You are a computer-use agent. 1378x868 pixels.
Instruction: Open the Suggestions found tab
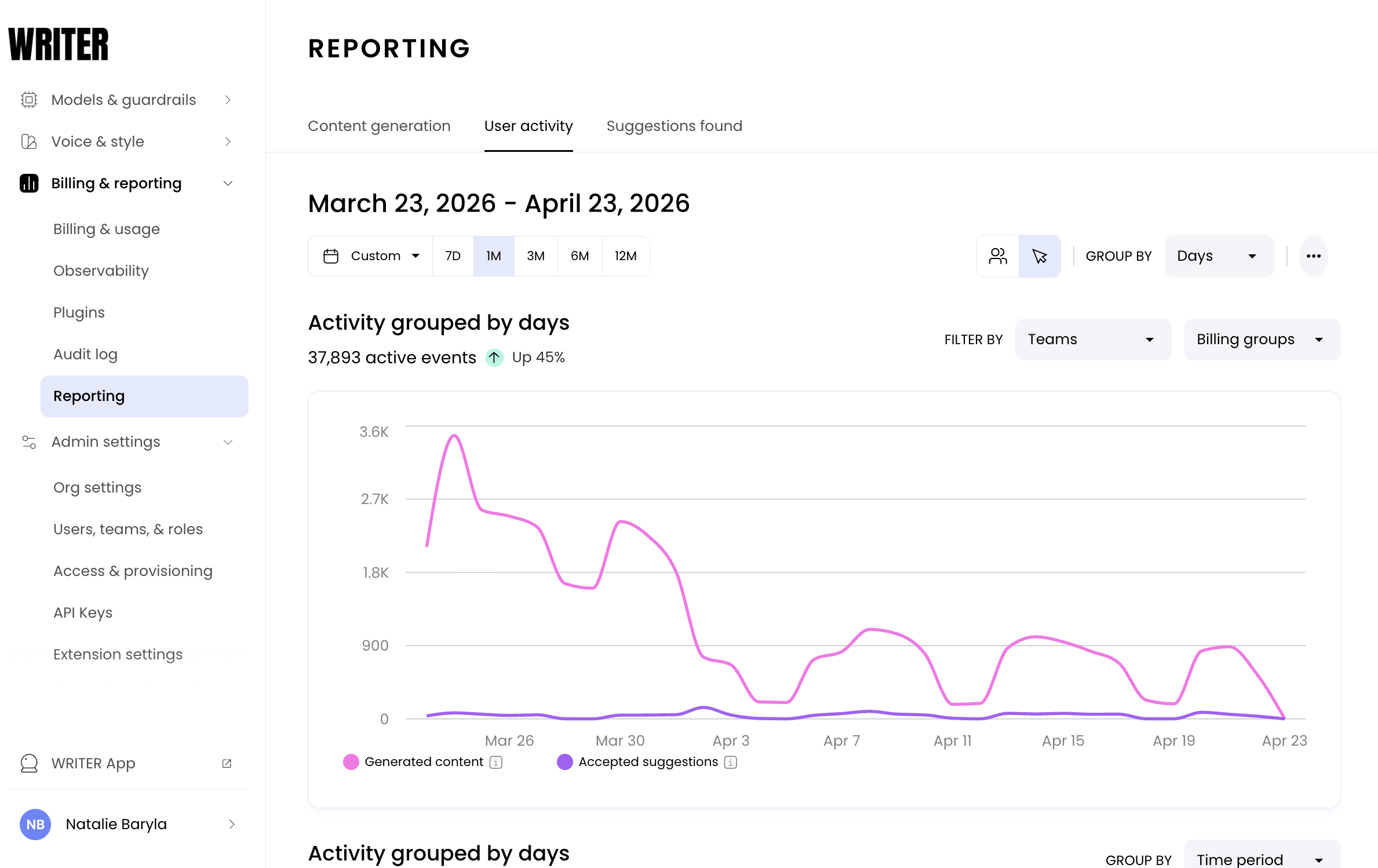click(674, 126)
